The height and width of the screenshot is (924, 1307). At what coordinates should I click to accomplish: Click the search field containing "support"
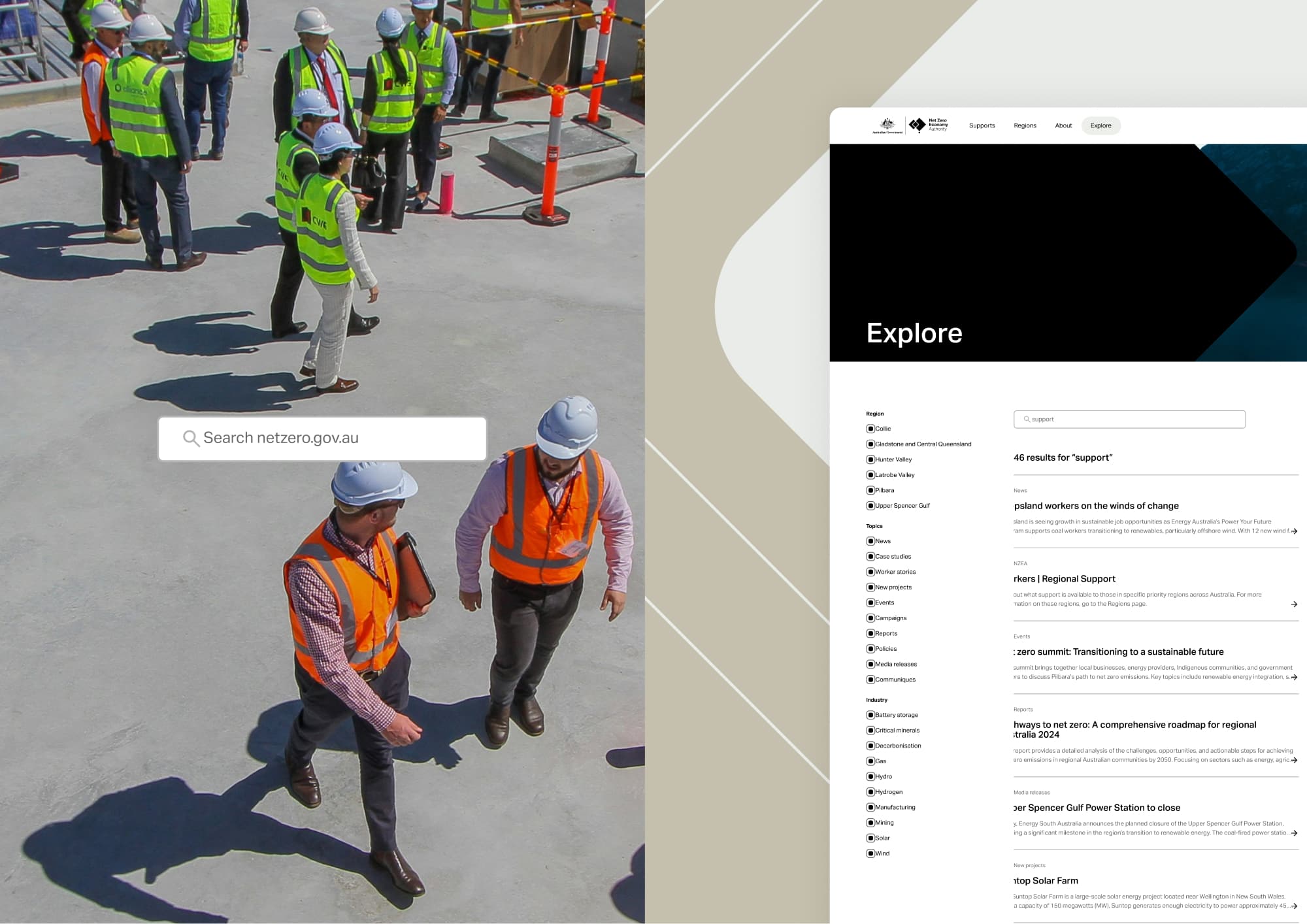1131,420
